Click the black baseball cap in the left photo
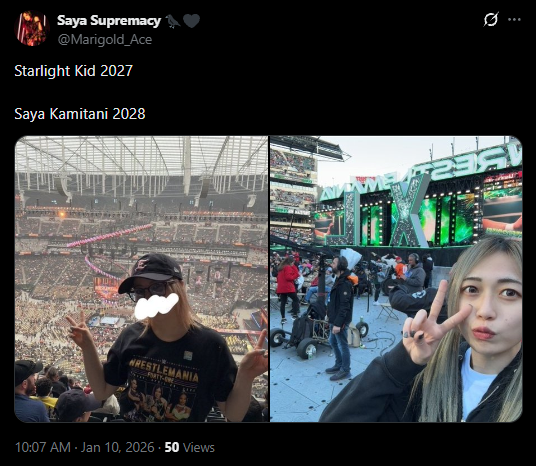 tap(150, 272)
